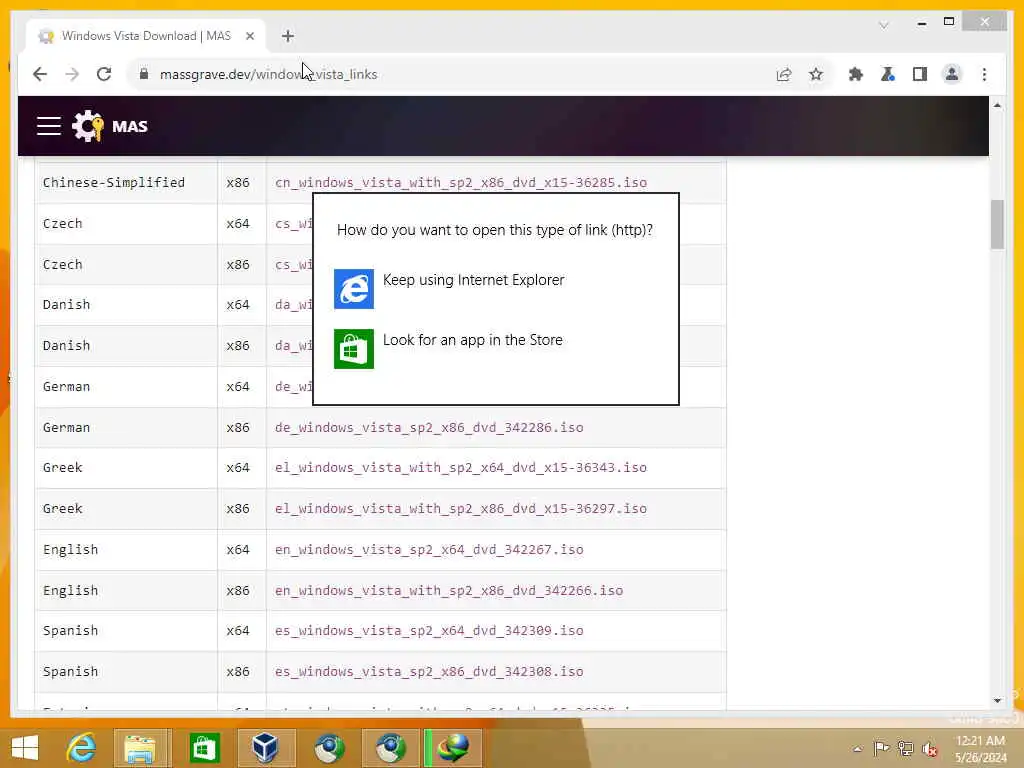Click the MAS gear logo
This screenshot has height=768, width=1024.
(88, 125)
